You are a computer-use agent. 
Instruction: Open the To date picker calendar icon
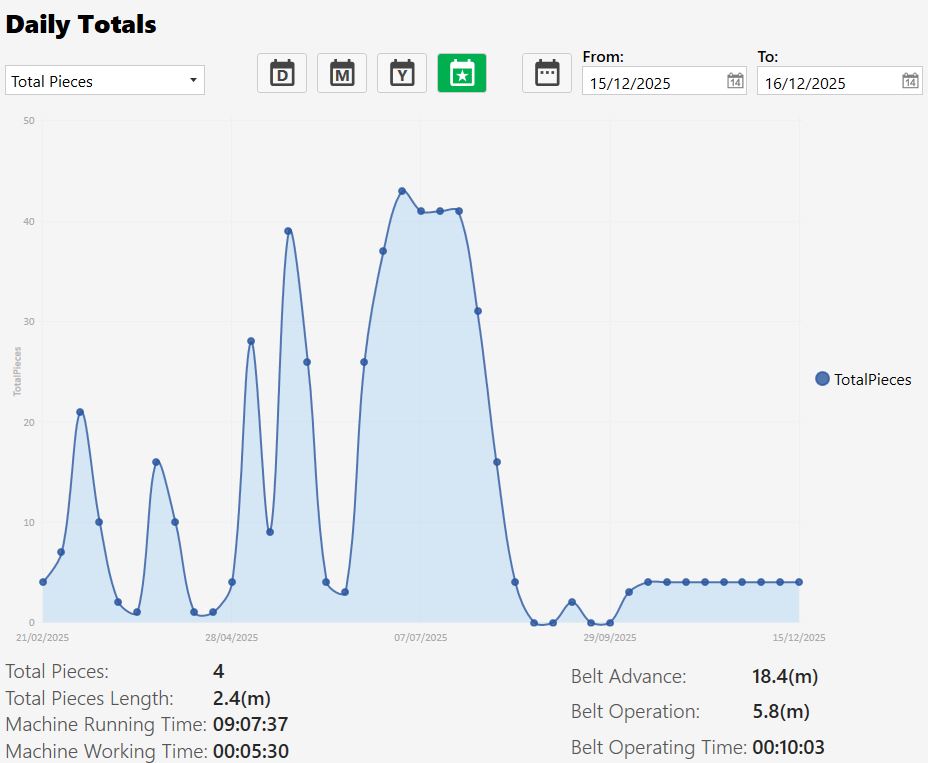coord(910,81)
